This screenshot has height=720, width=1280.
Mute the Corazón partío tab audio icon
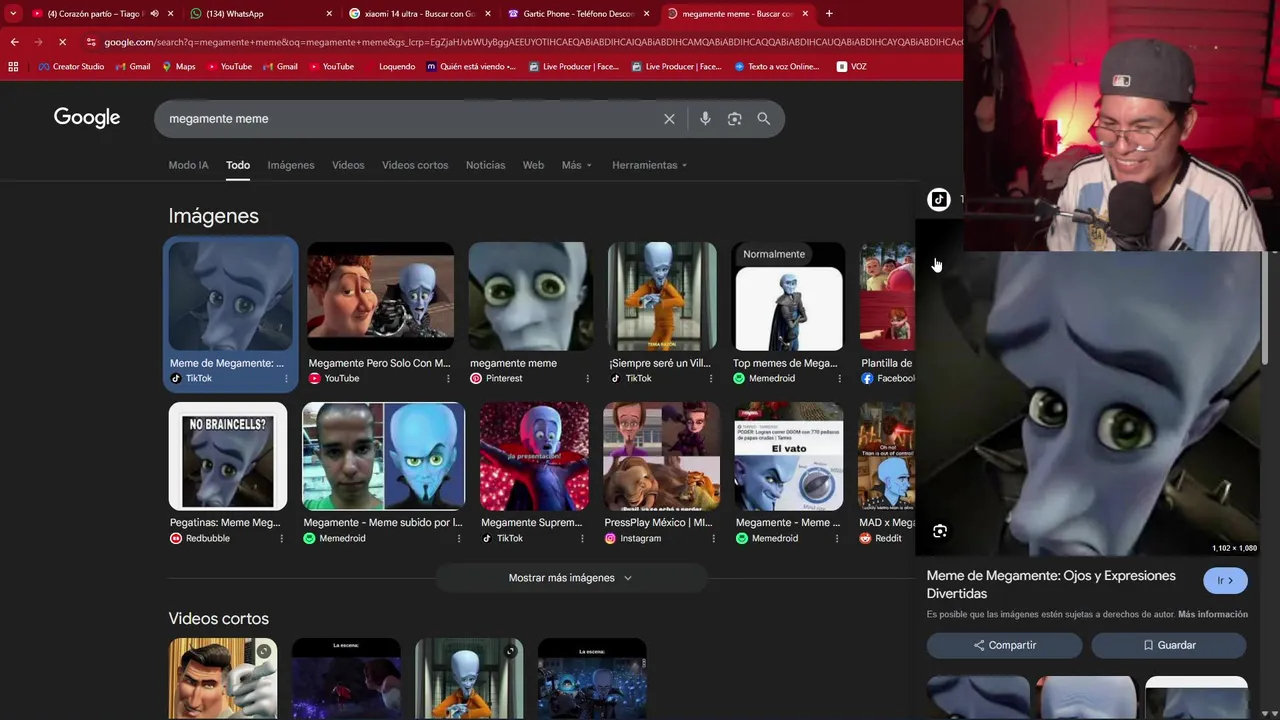coord(154,14)
